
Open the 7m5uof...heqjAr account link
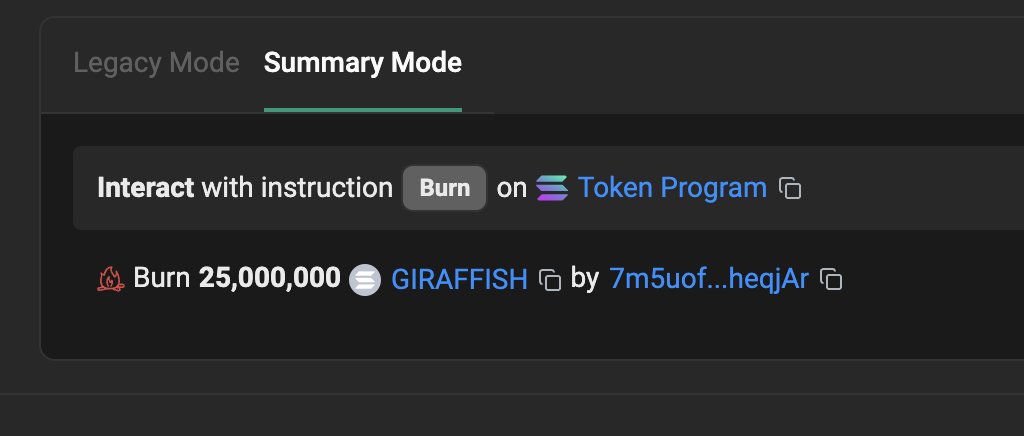coord(709,279)
